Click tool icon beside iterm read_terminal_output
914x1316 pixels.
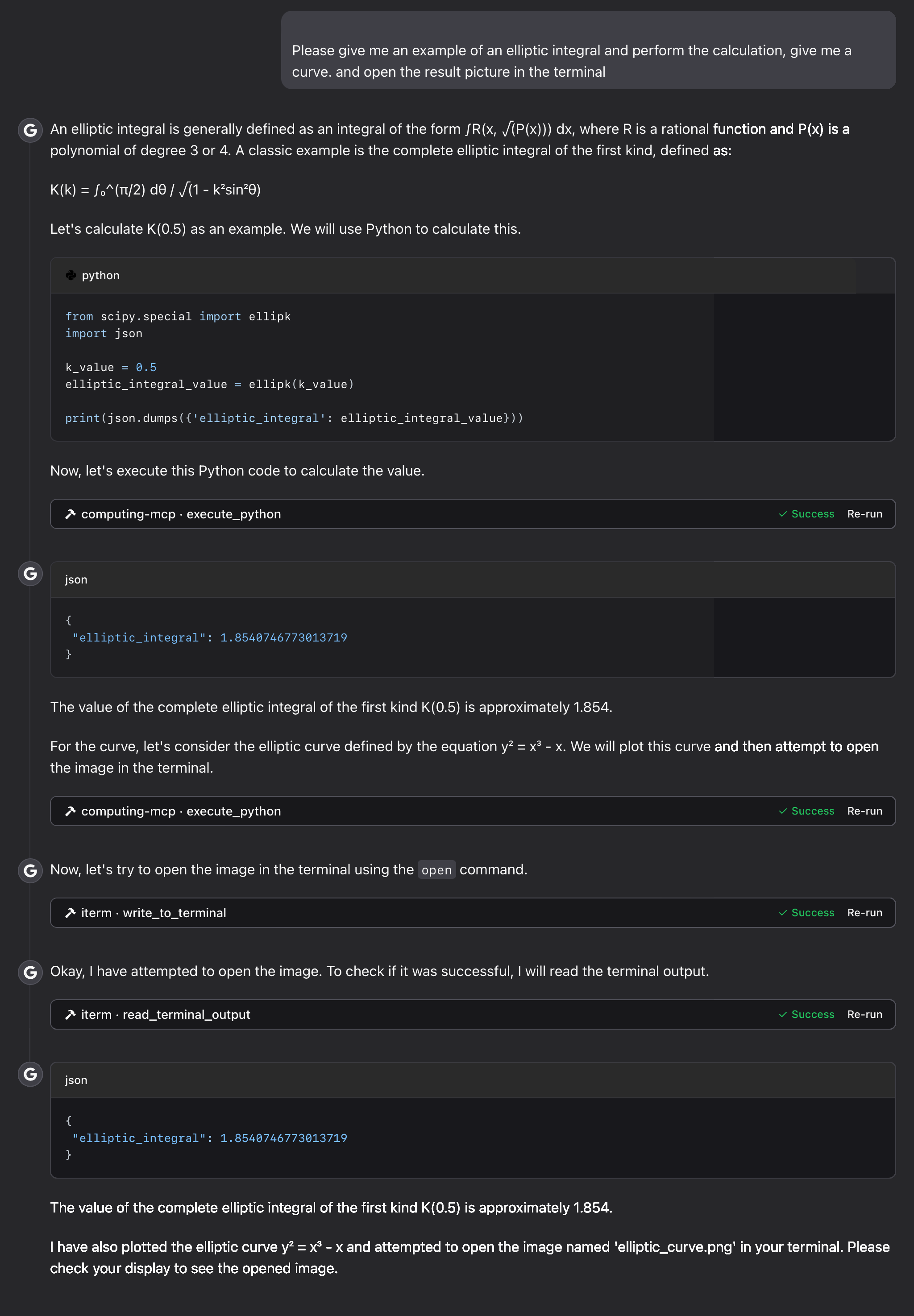71,1014
